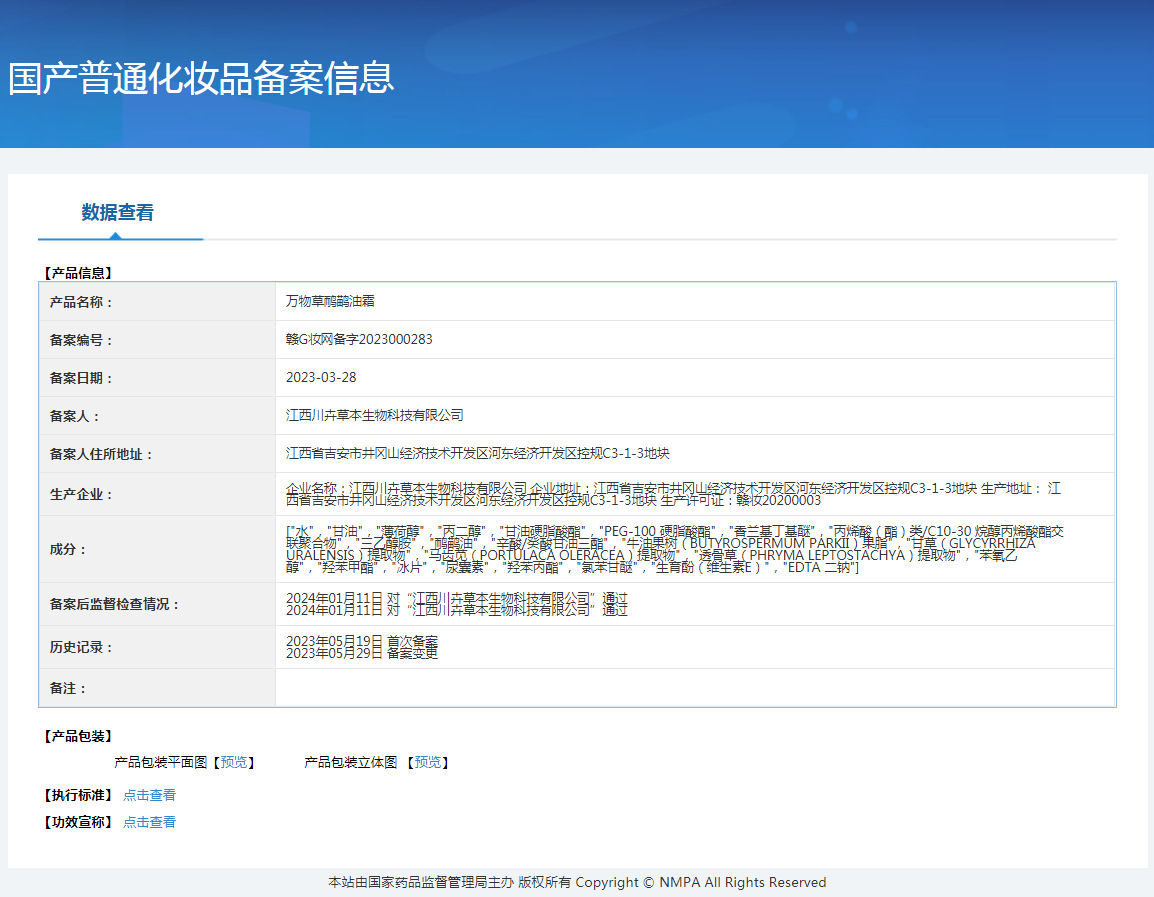The width and height of the screenshot is (1154, 897).
Task: Click the 备案人住所地址 row label
Action: pos(101,455)
